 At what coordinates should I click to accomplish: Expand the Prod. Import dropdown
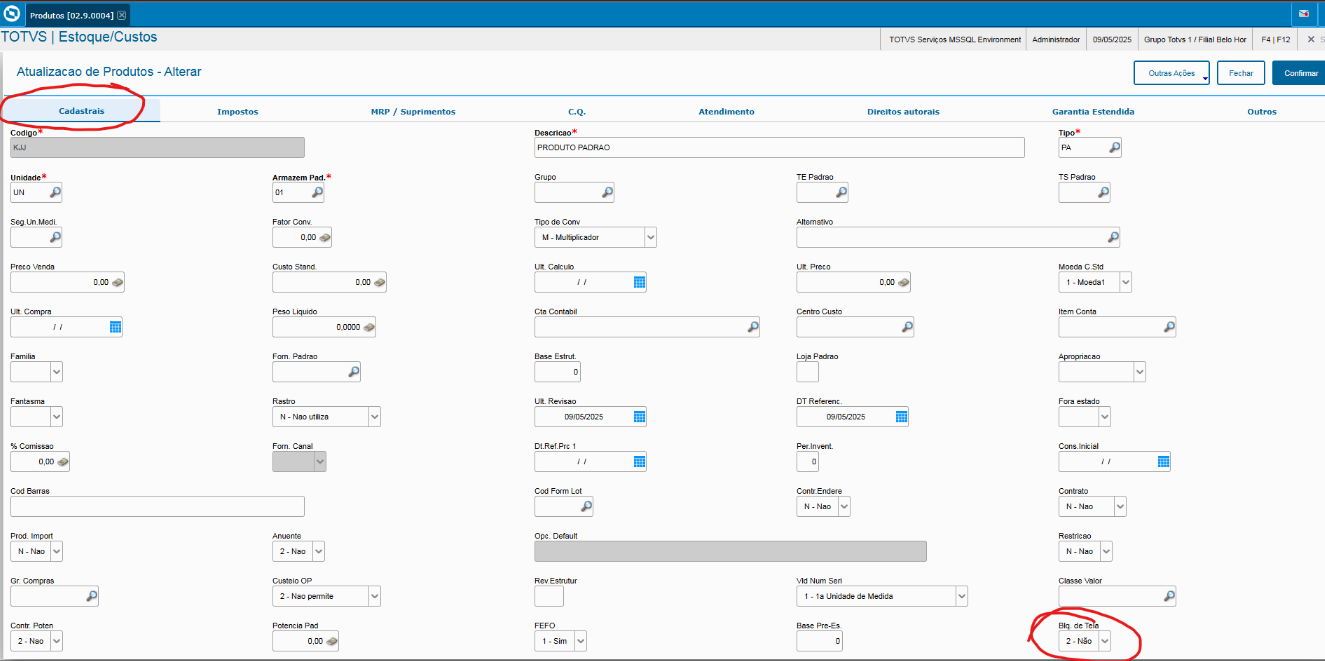pyautogui.click(x=56, y=551)
